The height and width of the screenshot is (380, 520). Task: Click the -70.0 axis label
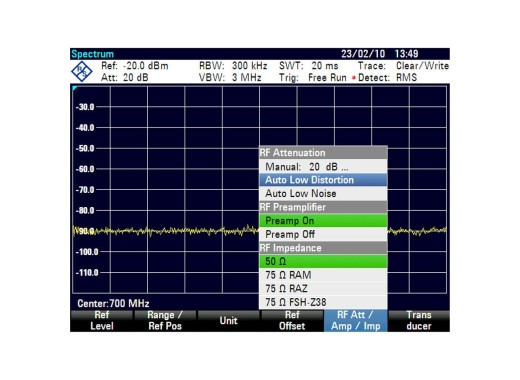85,190
